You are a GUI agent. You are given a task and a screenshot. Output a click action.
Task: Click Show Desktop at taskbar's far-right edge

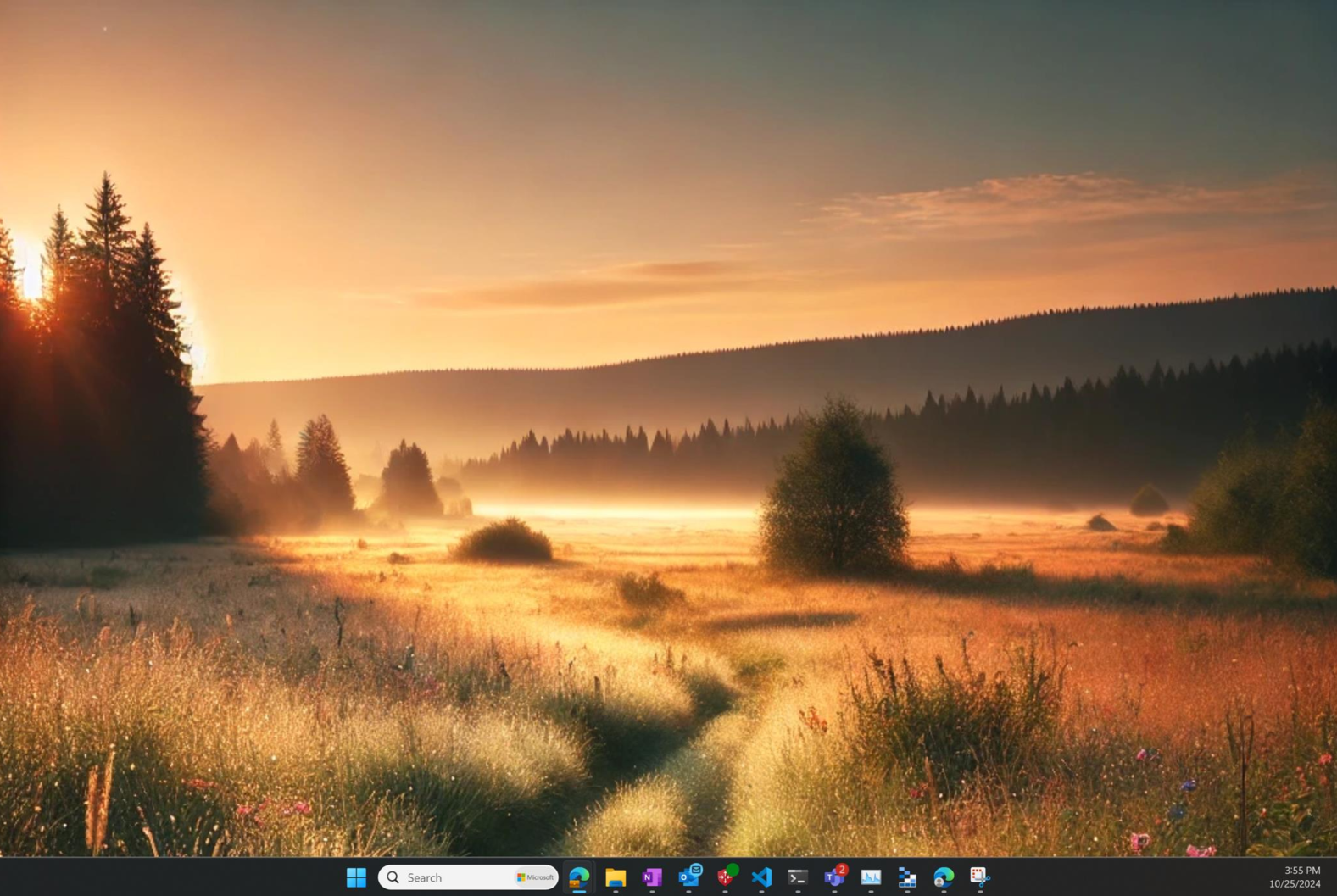point(1334,877)
